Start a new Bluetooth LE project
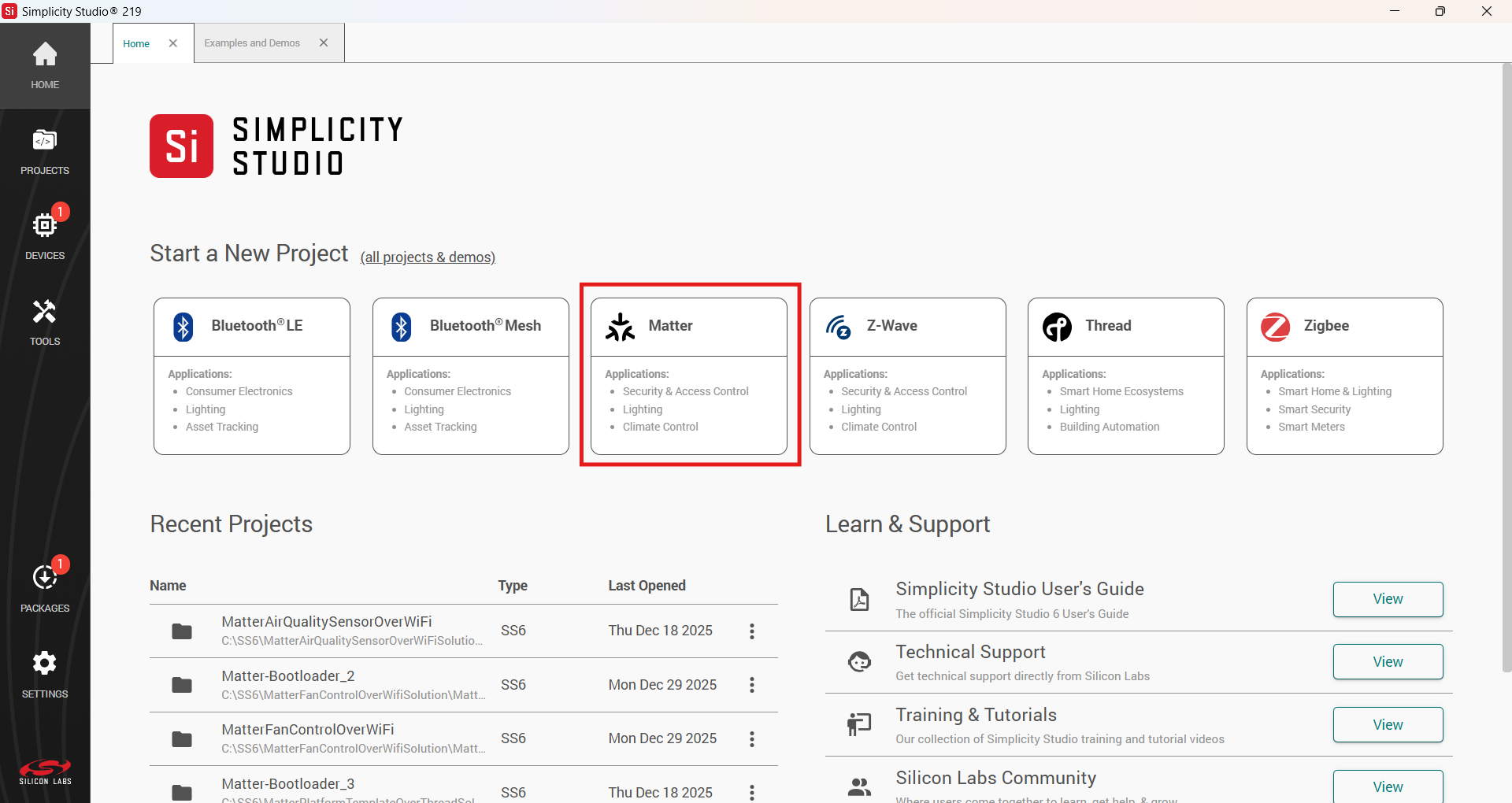Image resolution: width=1512 pixels, height=803 pixels. [251, 376]
